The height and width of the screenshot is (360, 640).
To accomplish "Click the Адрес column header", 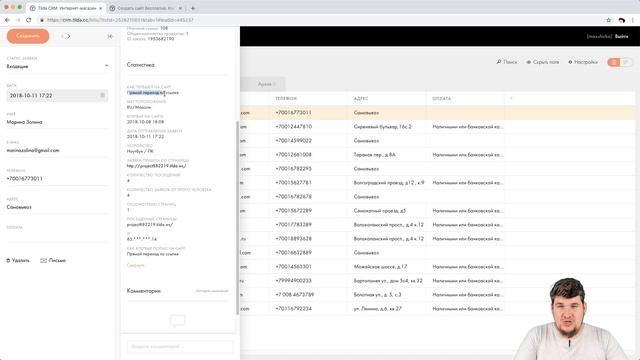I will pos(361,98).
